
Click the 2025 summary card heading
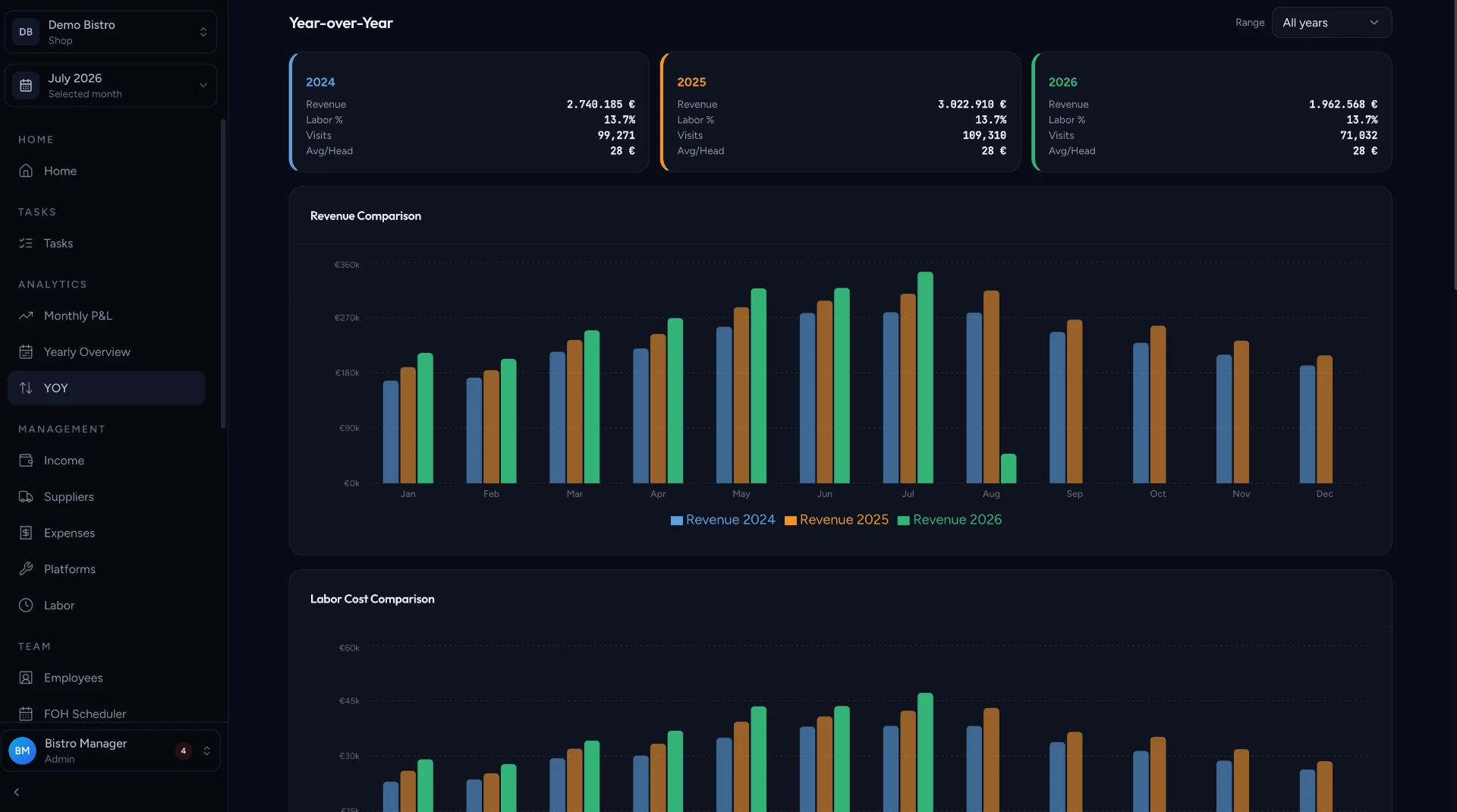point(691,82)
